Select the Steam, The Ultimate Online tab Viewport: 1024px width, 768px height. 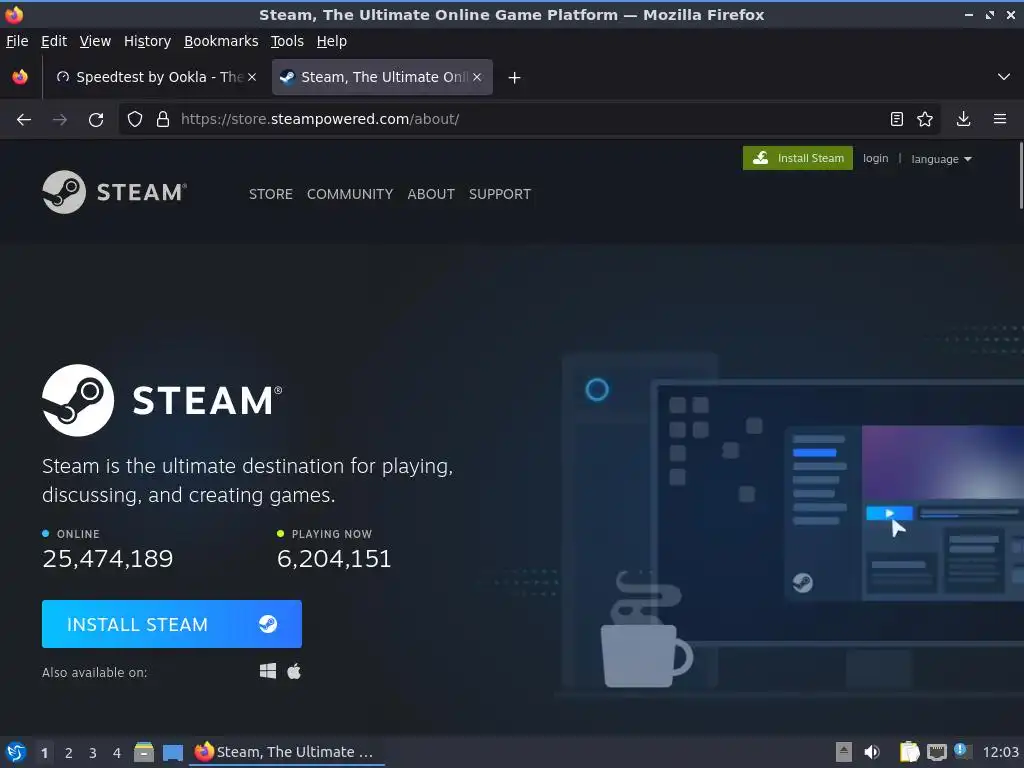[382, 77]
